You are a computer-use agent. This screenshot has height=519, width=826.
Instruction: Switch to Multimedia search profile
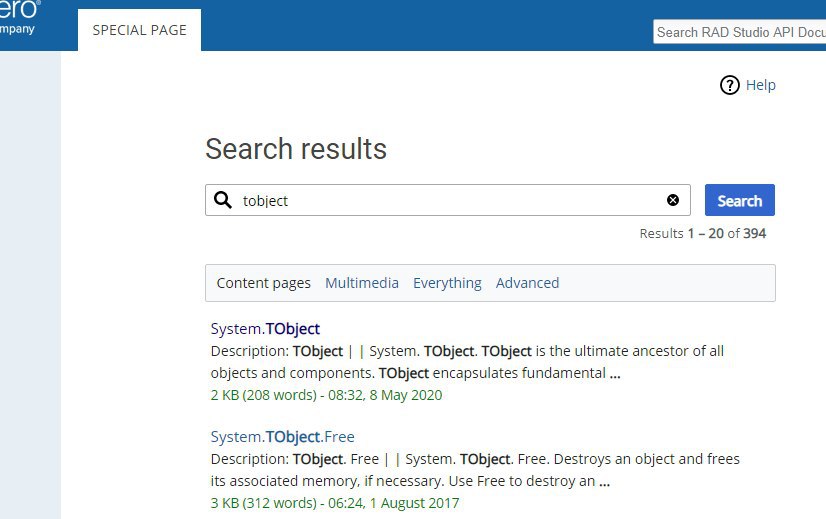(362, 283)
